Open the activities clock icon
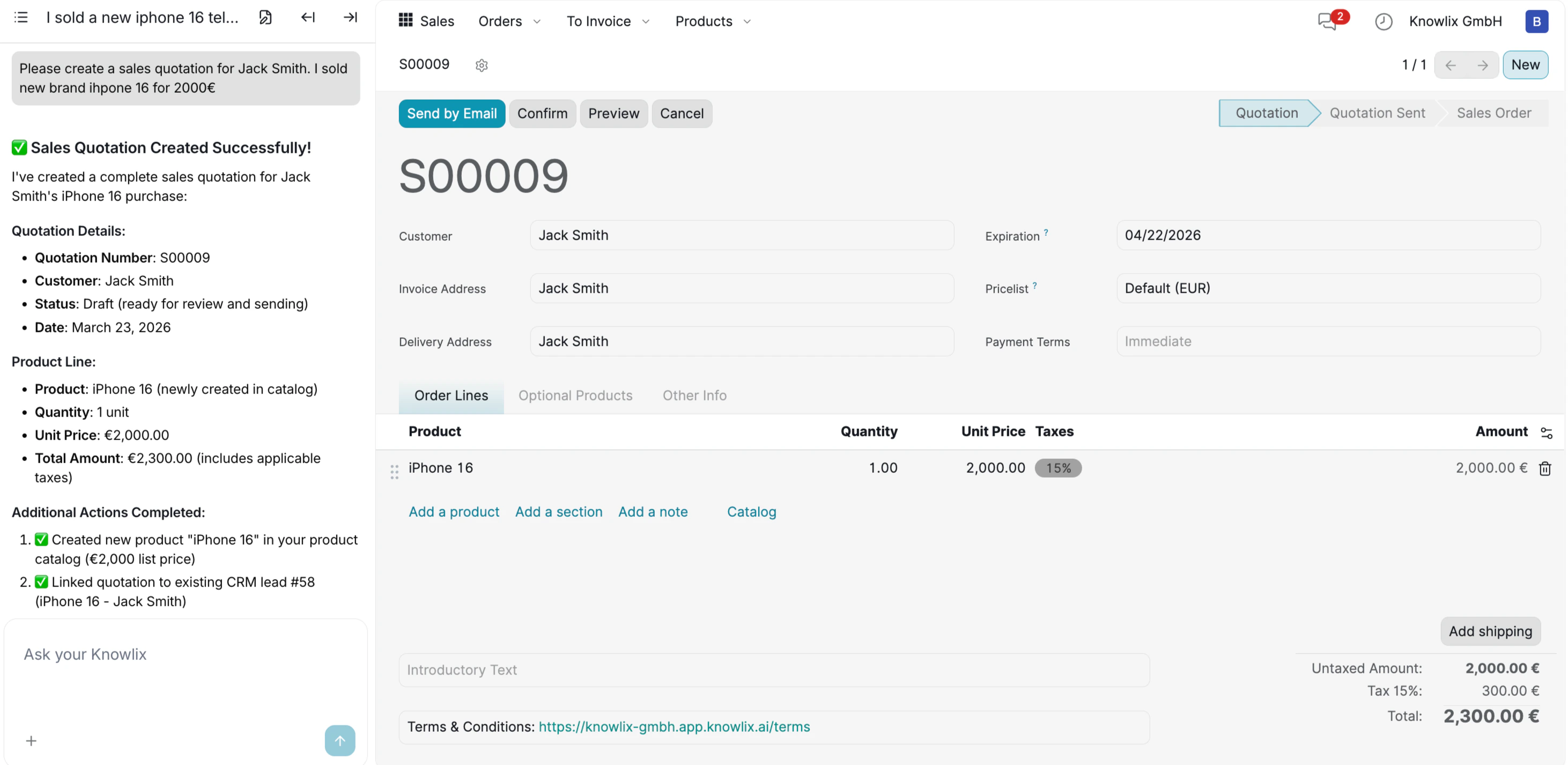The width and height of the screenshot is (1568, 765). pos(1383,21)
